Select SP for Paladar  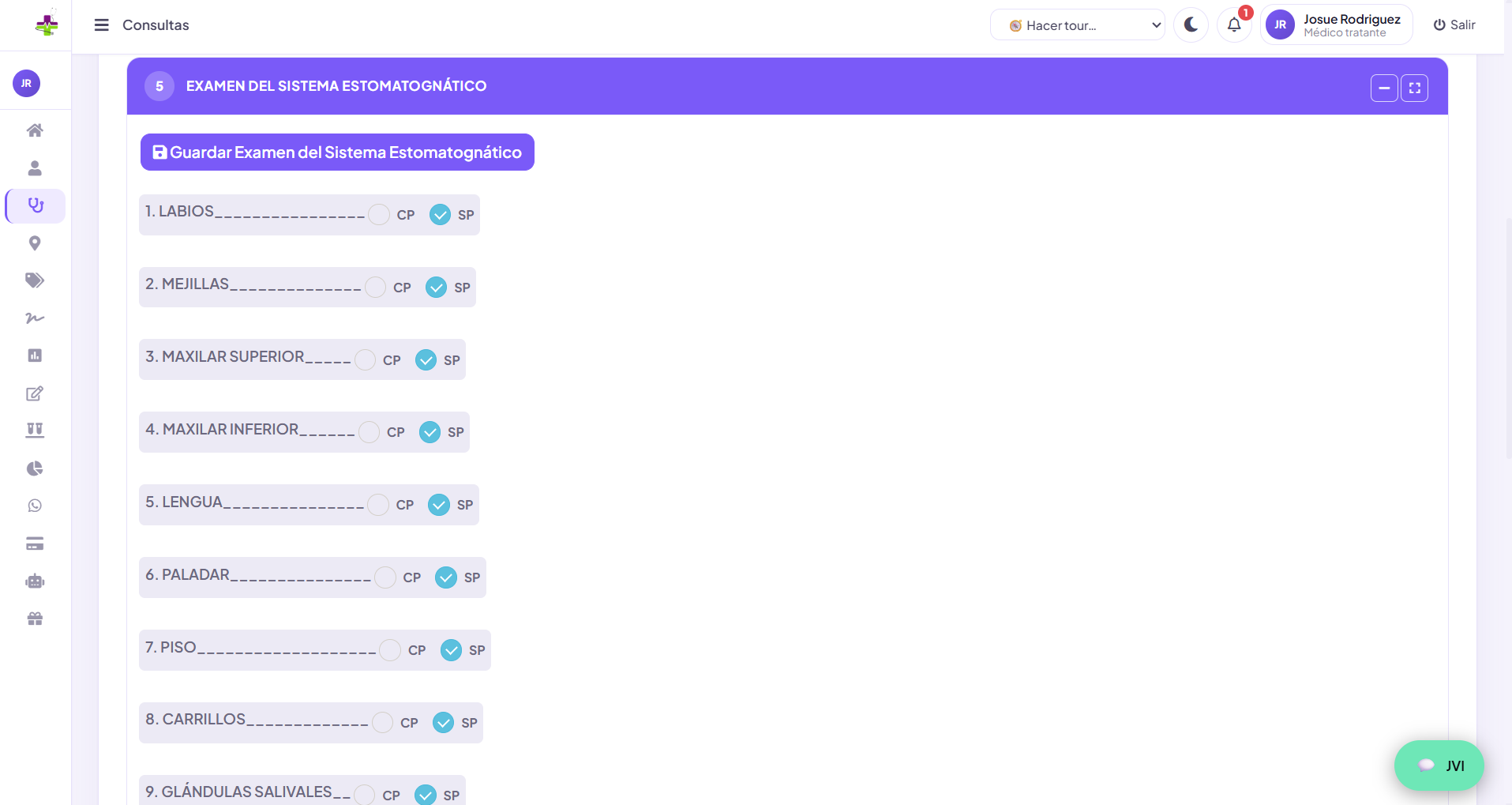(446, 577)
